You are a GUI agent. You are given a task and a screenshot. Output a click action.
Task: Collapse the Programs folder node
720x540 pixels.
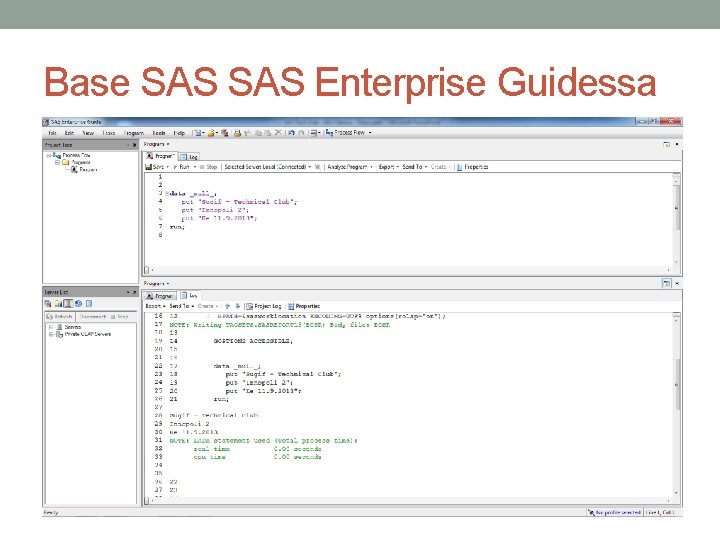57,163
